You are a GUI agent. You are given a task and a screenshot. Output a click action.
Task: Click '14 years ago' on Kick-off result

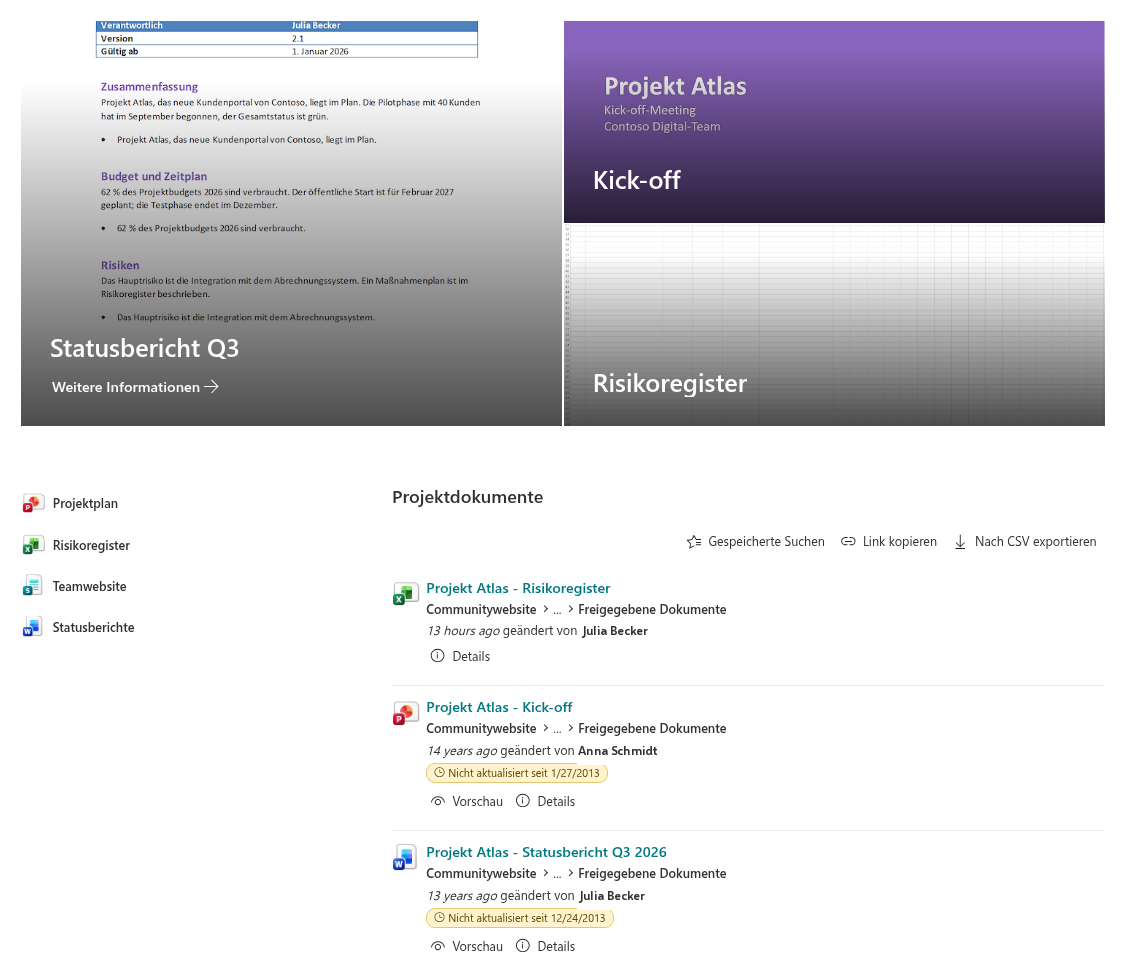[x=462, y=751]
